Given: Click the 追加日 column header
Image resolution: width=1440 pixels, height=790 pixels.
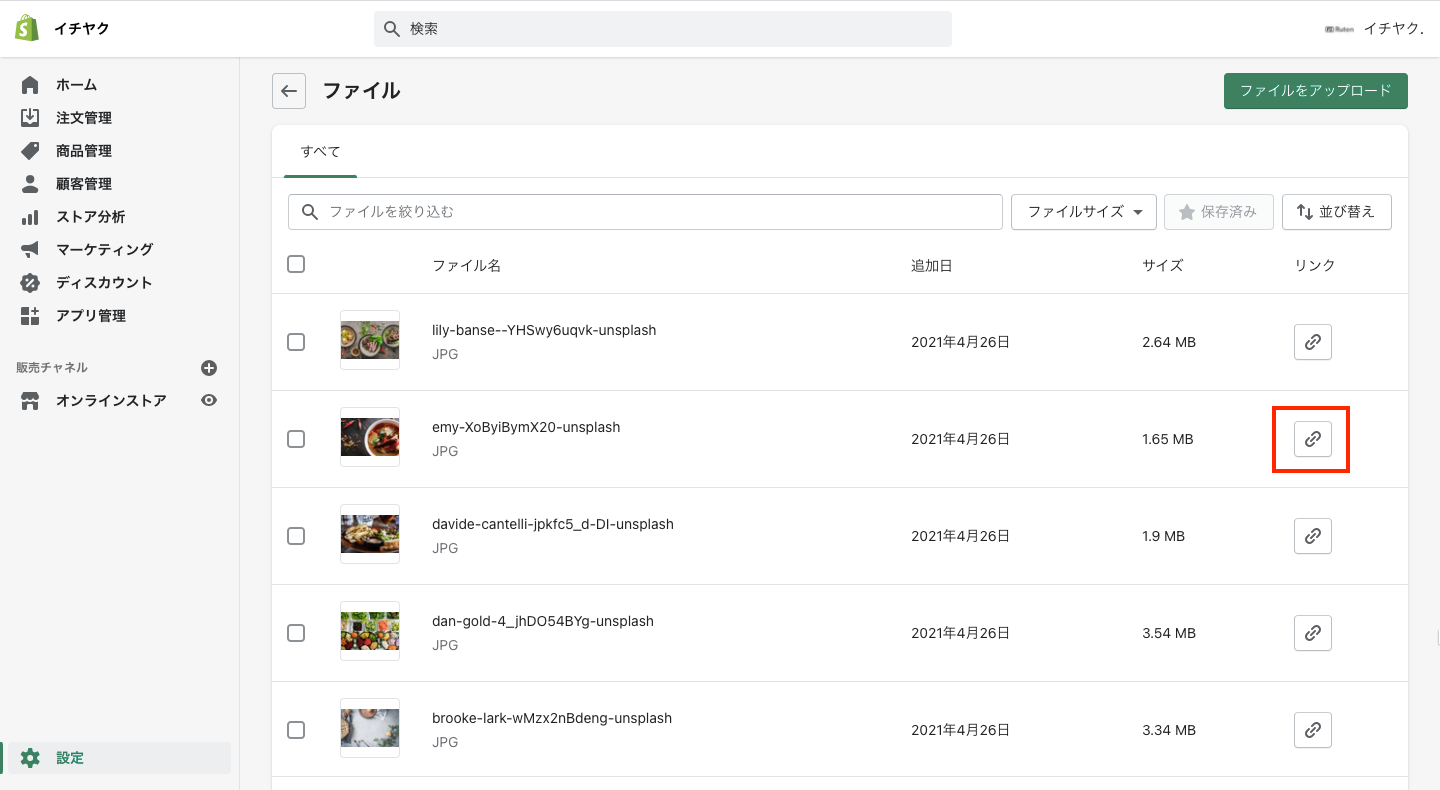Looking at the screenshot, I should [931, 266].
